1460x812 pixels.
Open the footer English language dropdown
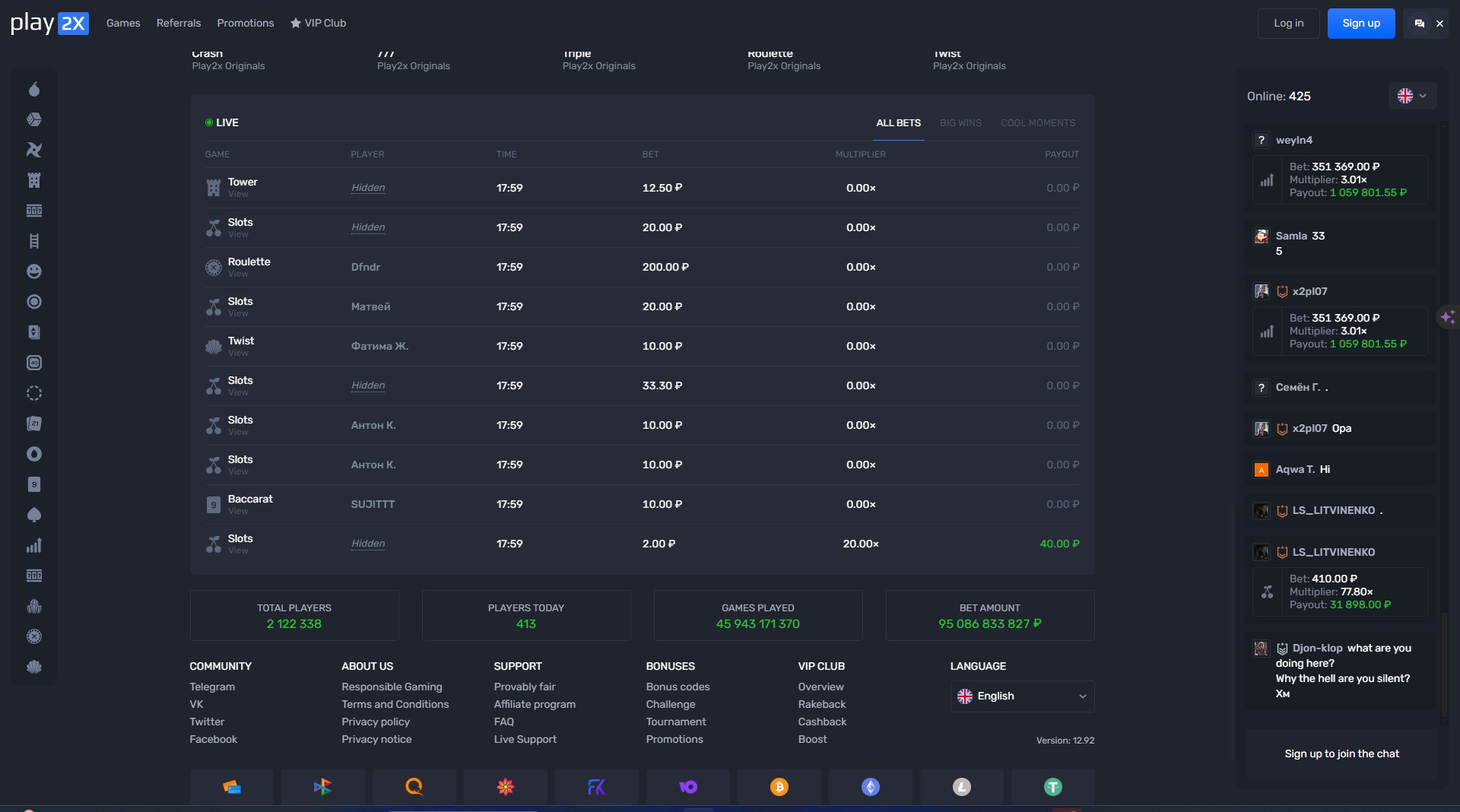click(1022, 696)
